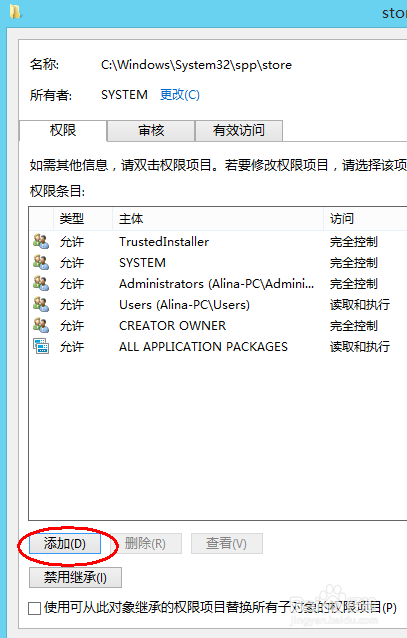This screenshot has width=407, height=638.
Task: Click the Administrators entry's group icon
Action: tap(41, 283)
